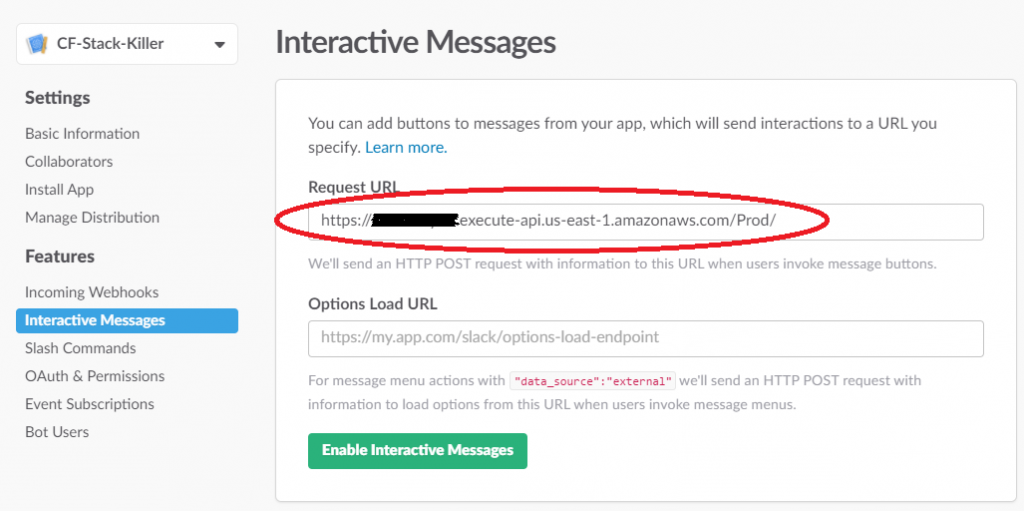Open Install App section
The height and width of the screenshot is (511, 1024).
pos(59,189)
